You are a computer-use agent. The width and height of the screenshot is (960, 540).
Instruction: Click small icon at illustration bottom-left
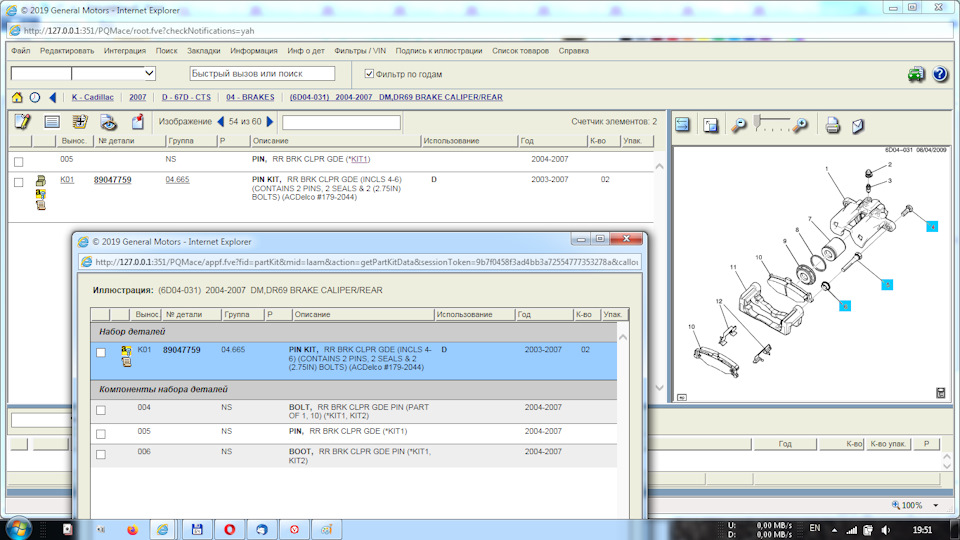click(x=682, y=397)
